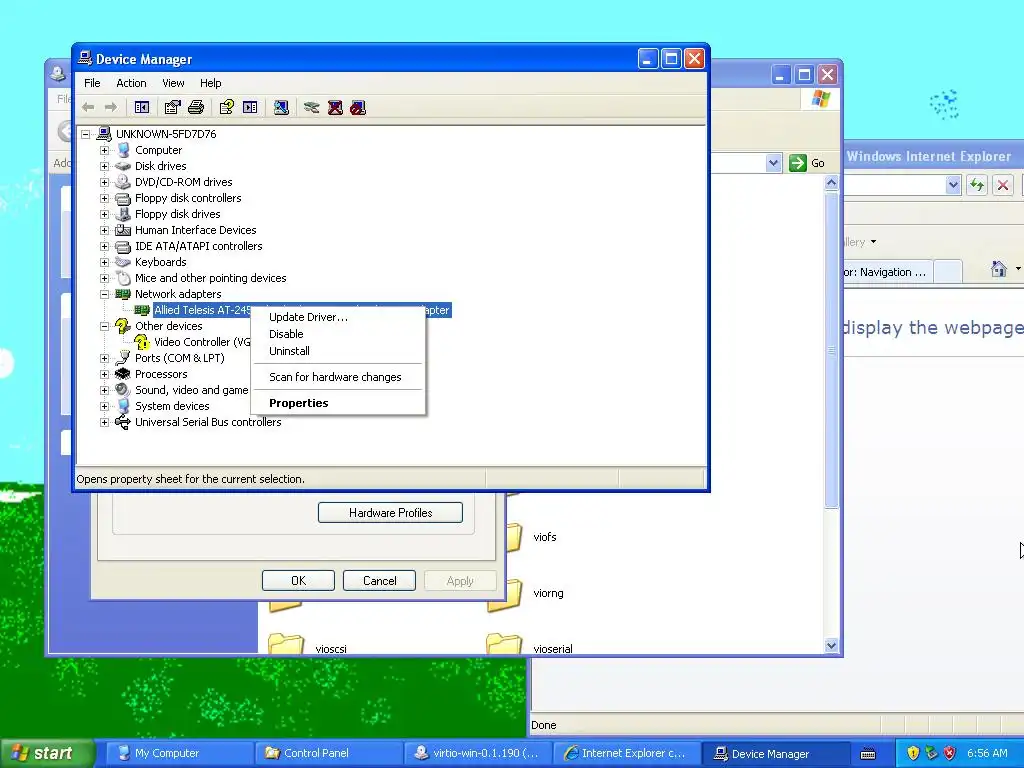Select the Disk drives icon in tree
This screenshot has height=768, width=1024.
(x=123, y=166)
